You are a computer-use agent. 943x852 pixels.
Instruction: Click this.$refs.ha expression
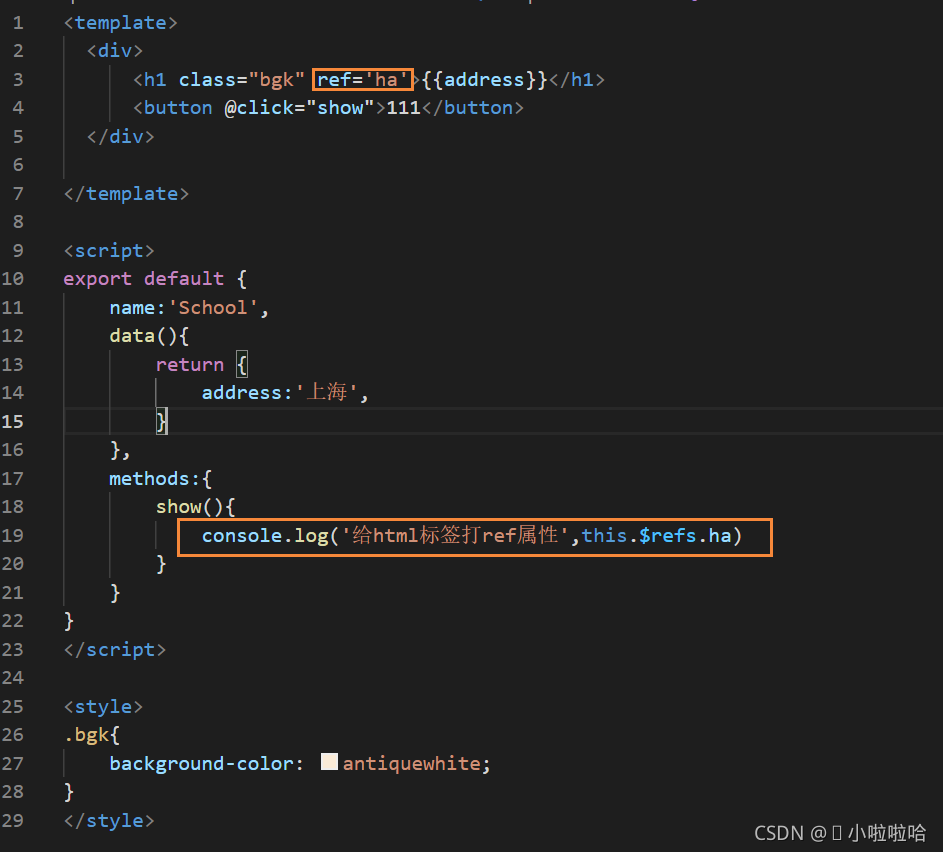coord(656,535)
